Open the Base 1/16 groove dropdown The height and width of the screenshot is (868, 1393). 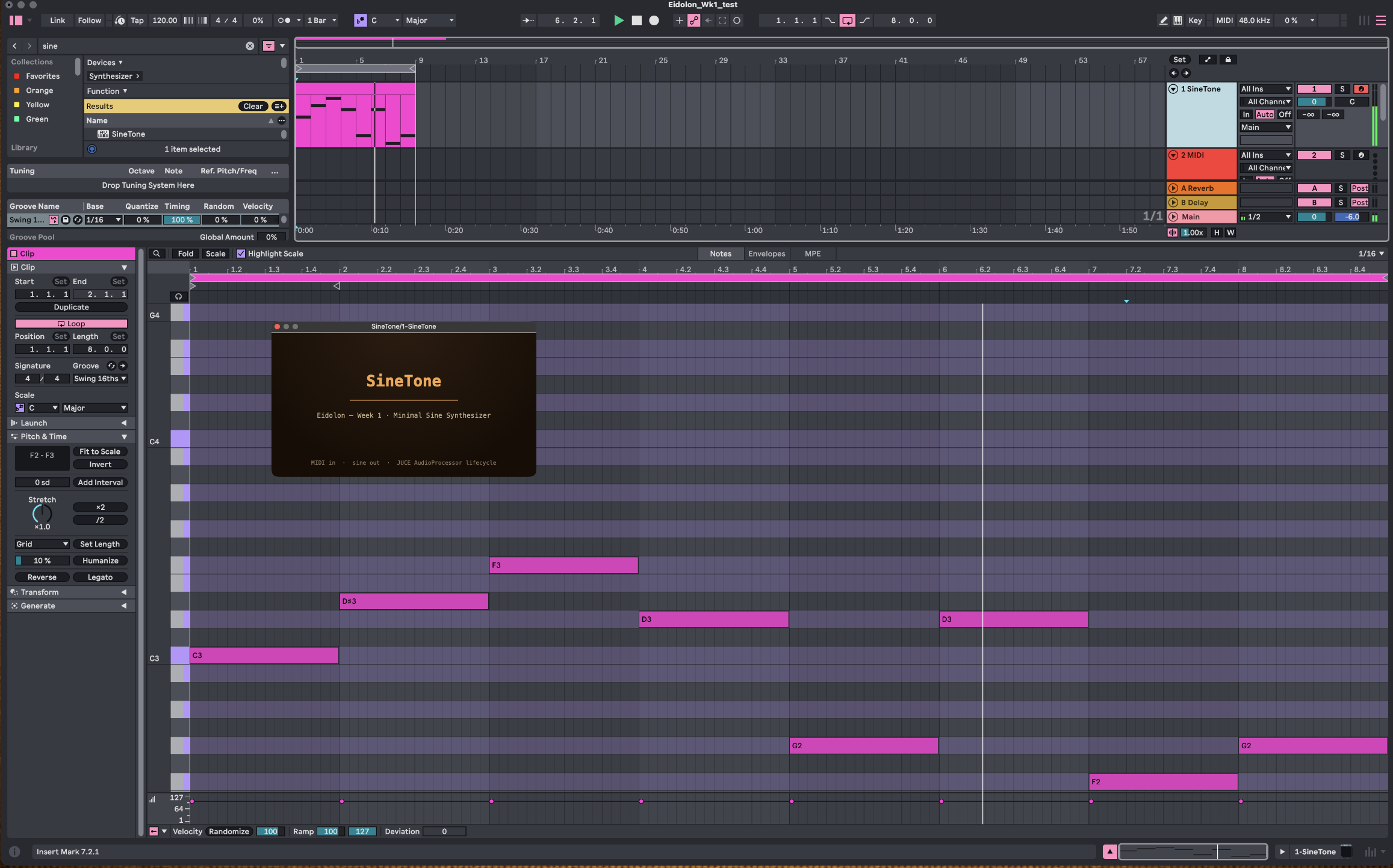(103, 220)
